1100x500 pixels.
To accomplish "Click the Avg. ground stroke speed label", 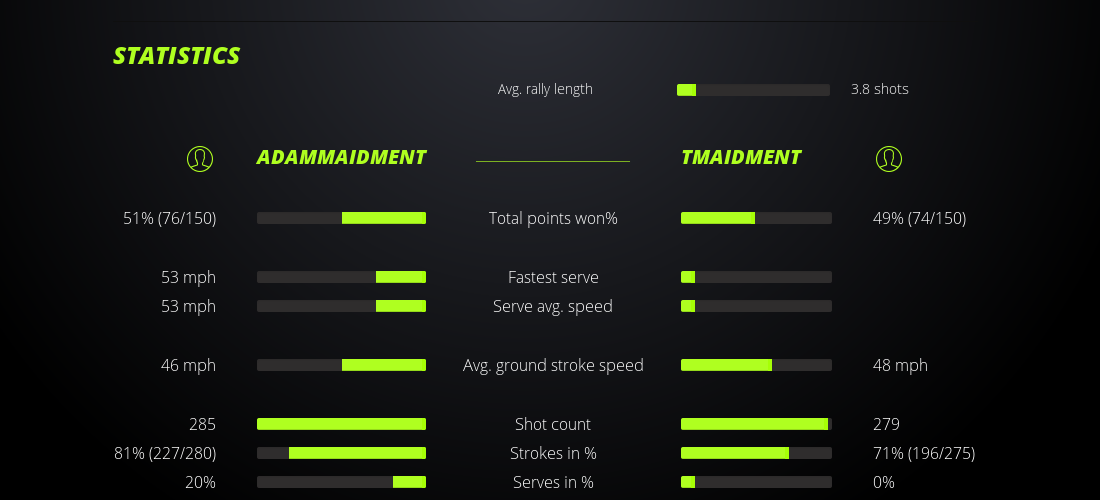I will pos(553,365).
